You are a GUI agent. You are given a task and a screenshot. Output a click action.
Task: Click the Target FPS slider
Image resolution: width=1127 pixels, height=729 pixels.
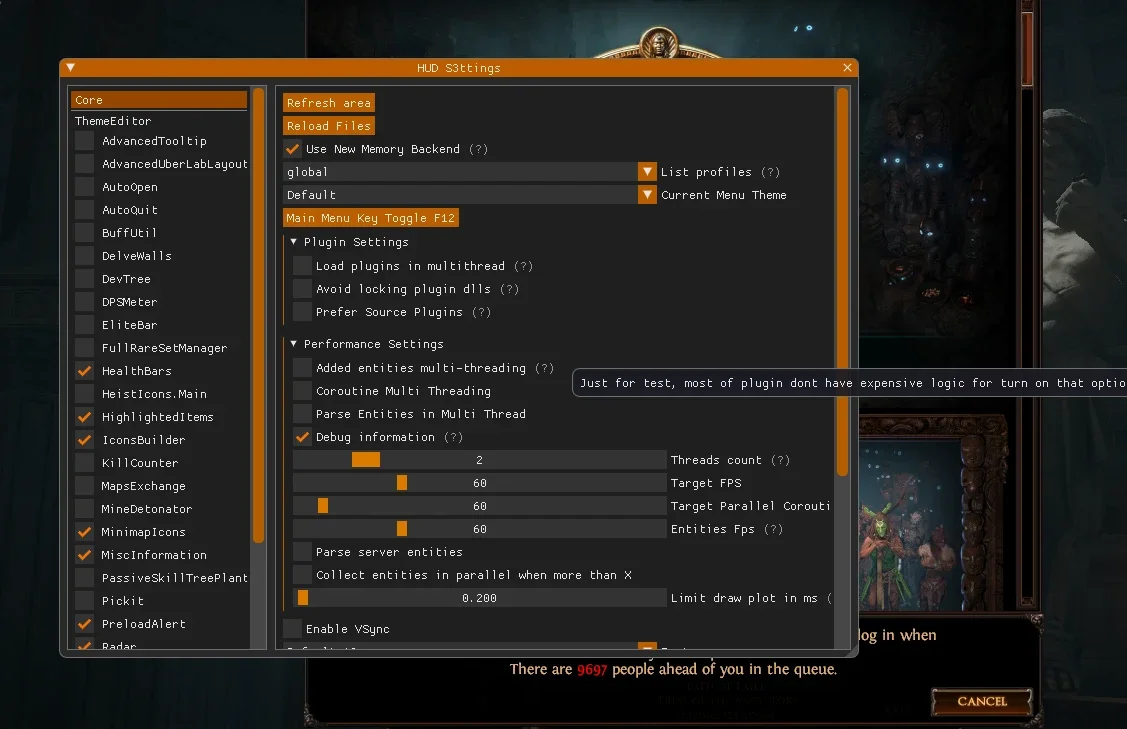coord(479,483)
